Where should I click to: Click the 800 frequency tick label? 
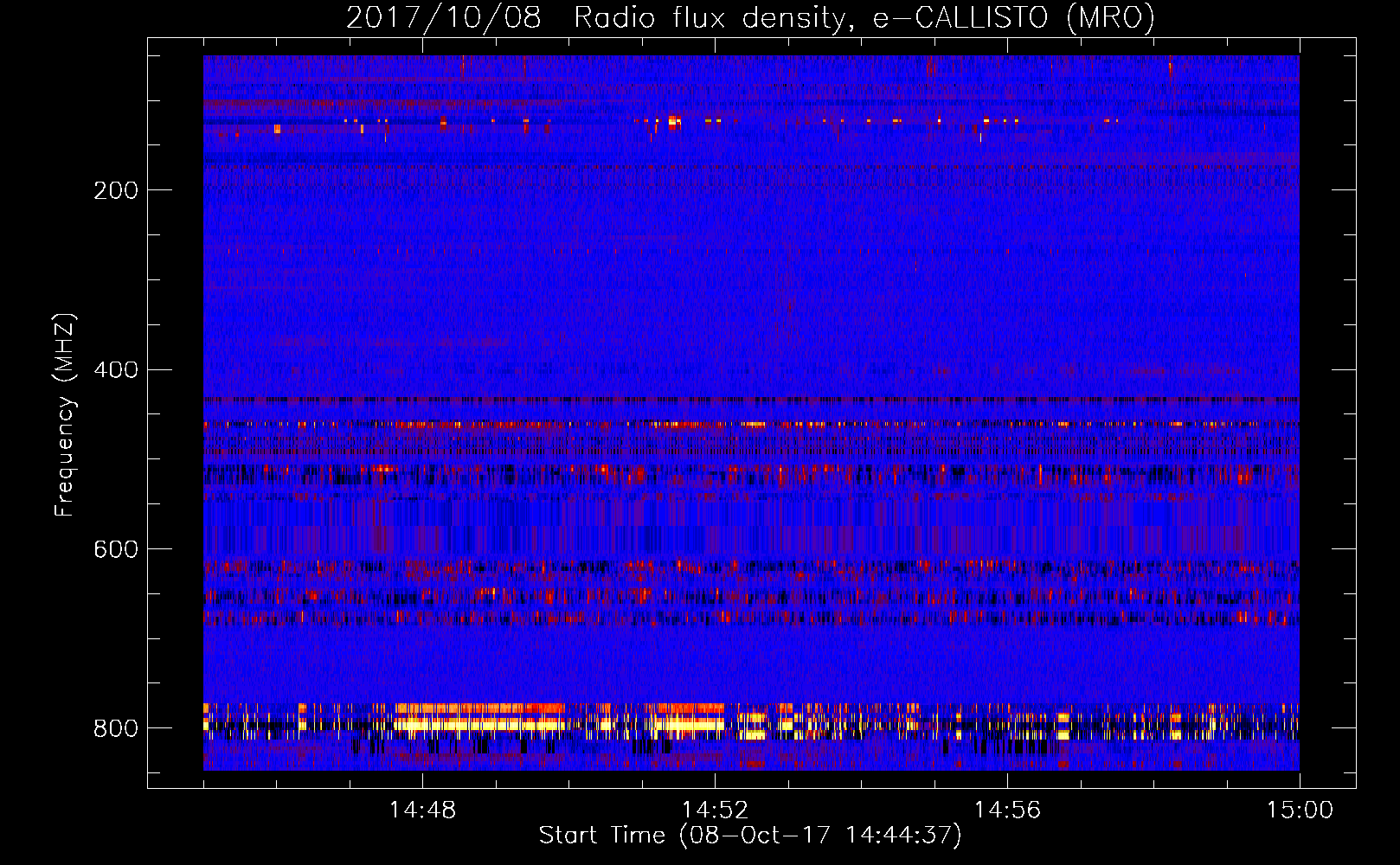click(x=116, y=728)
